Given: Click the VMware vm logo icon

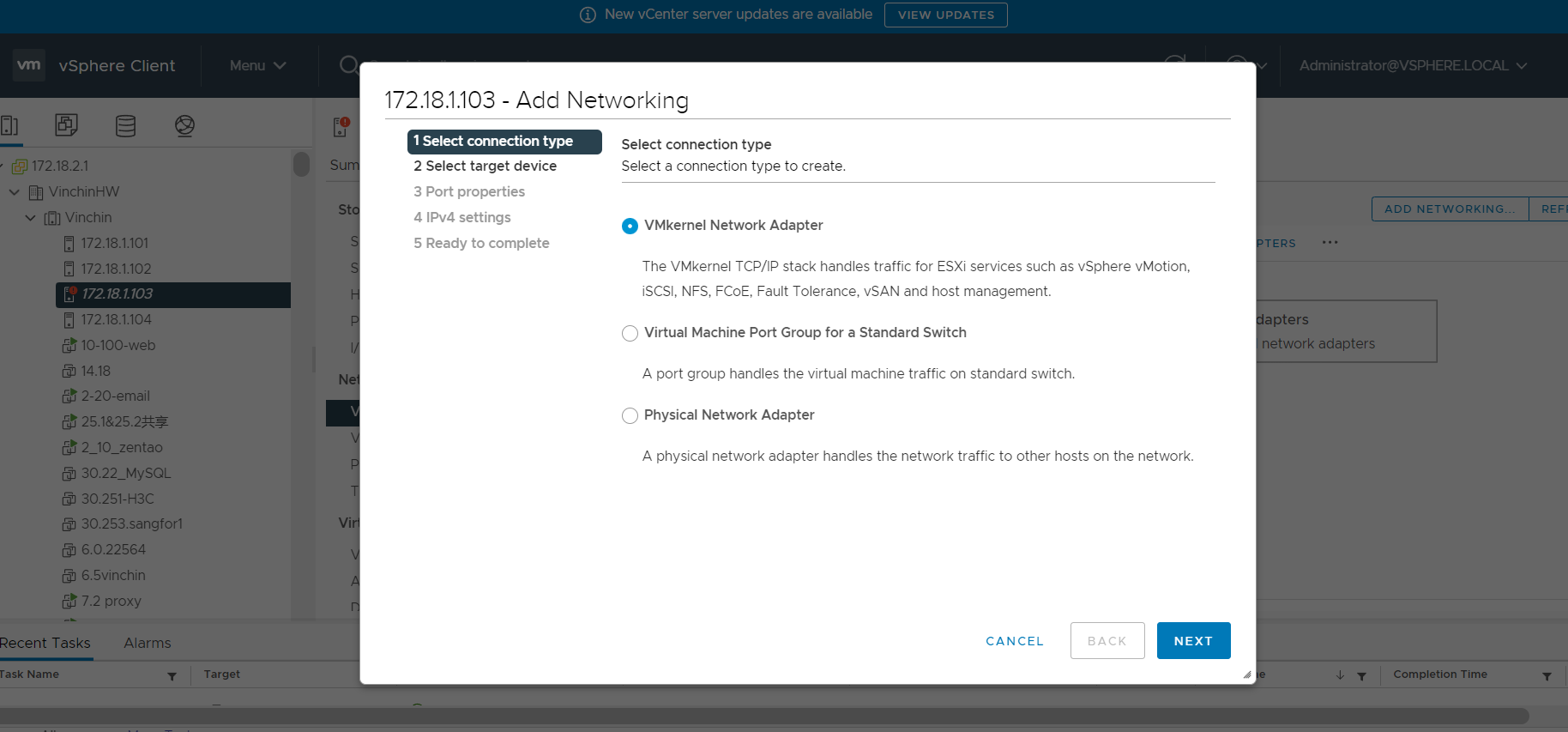Looking at the screenshot, I should (29, 65).
